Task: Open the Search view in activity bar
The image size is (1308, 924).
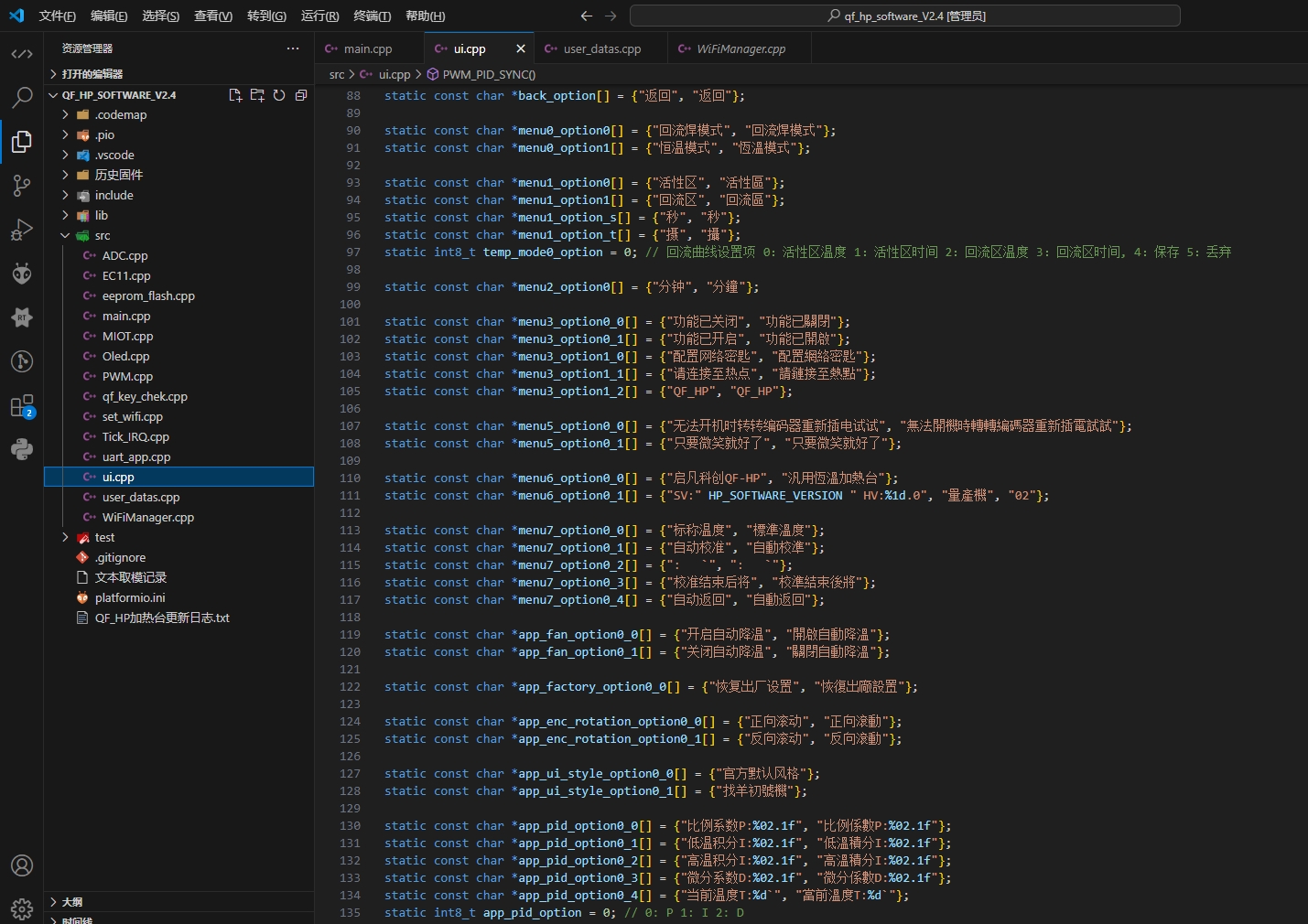Action: coord(22,97)
